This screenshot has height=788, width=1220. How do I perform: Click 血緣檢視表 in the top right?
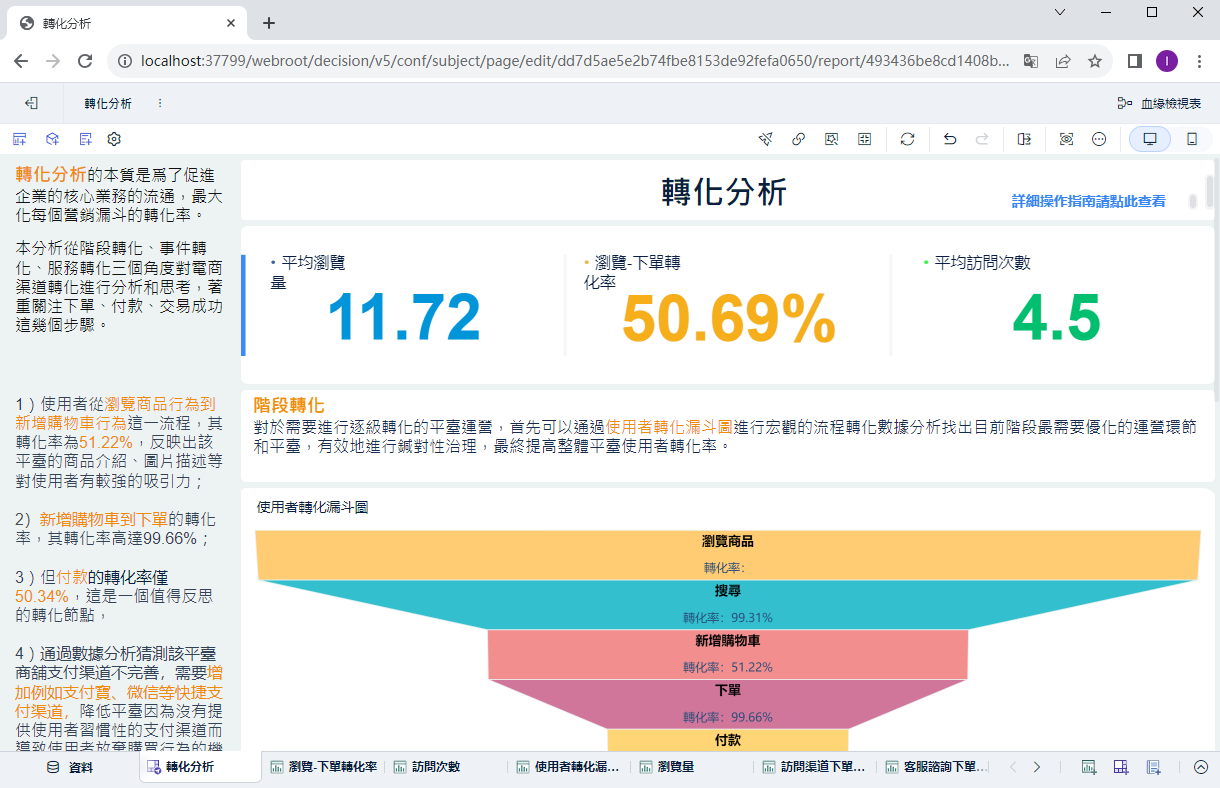(x=1170, y=102)
